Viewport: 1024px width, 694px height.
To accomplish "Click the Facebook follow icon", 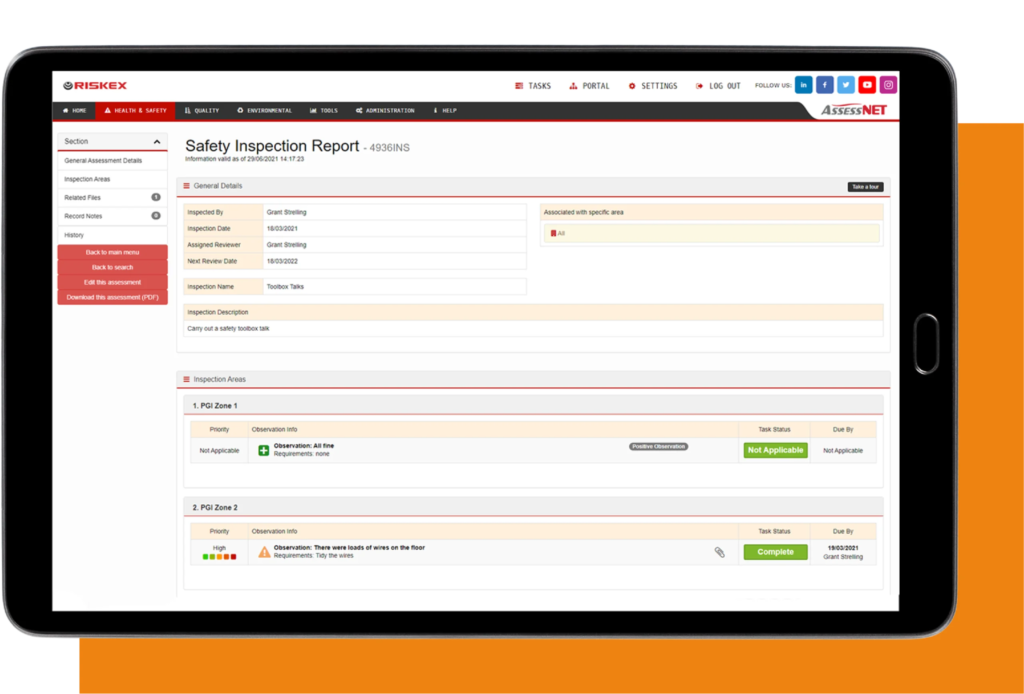I will pos(825,85).
